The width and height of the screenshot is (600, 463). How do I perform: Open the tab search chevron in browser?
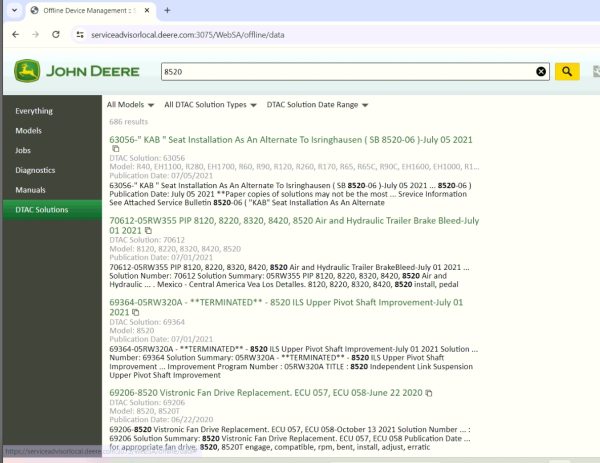click(x=15, y=10)
